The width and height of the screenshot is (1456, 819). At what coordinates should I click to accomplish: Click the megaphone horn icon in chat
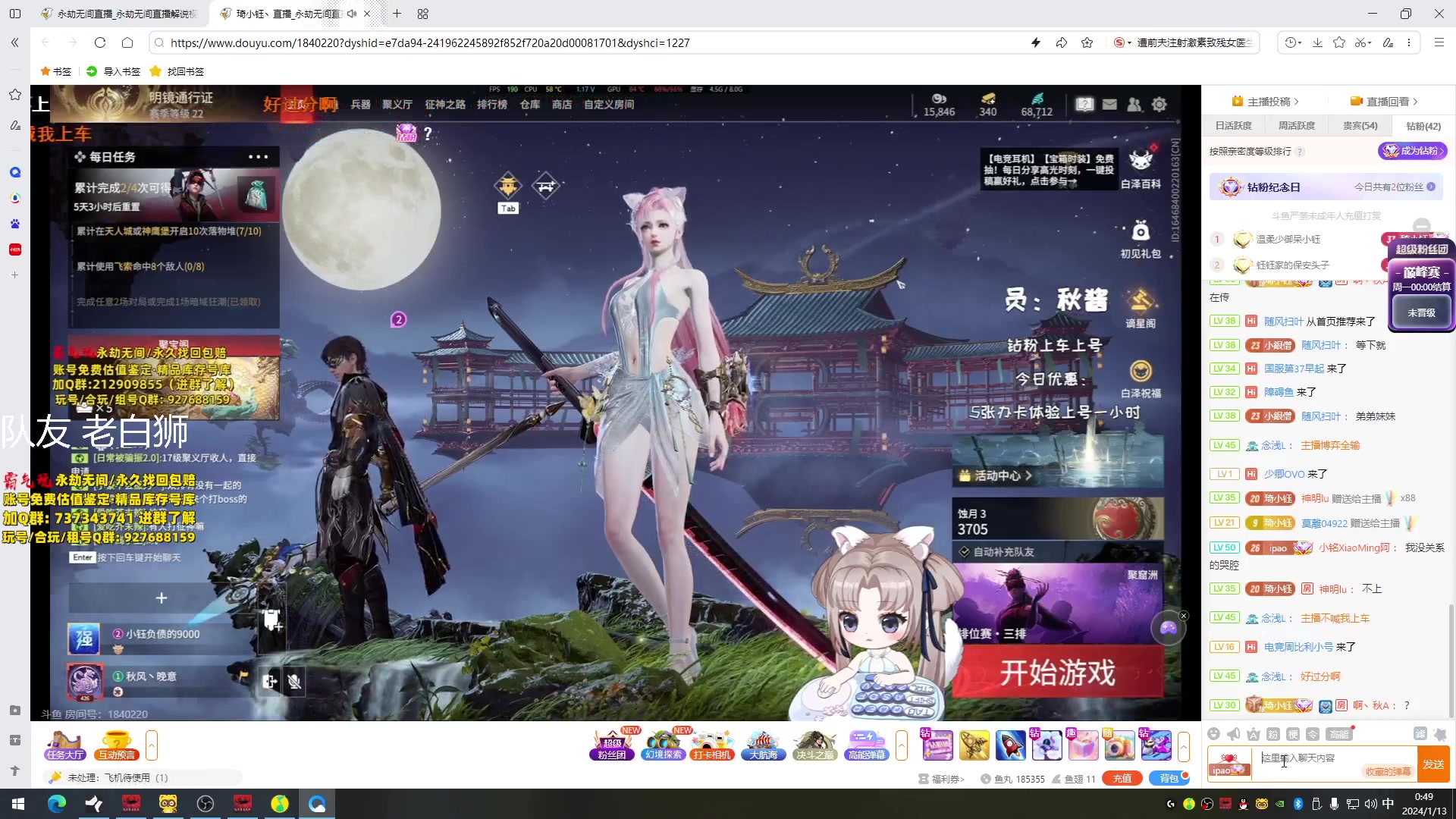click(1234, 734)
